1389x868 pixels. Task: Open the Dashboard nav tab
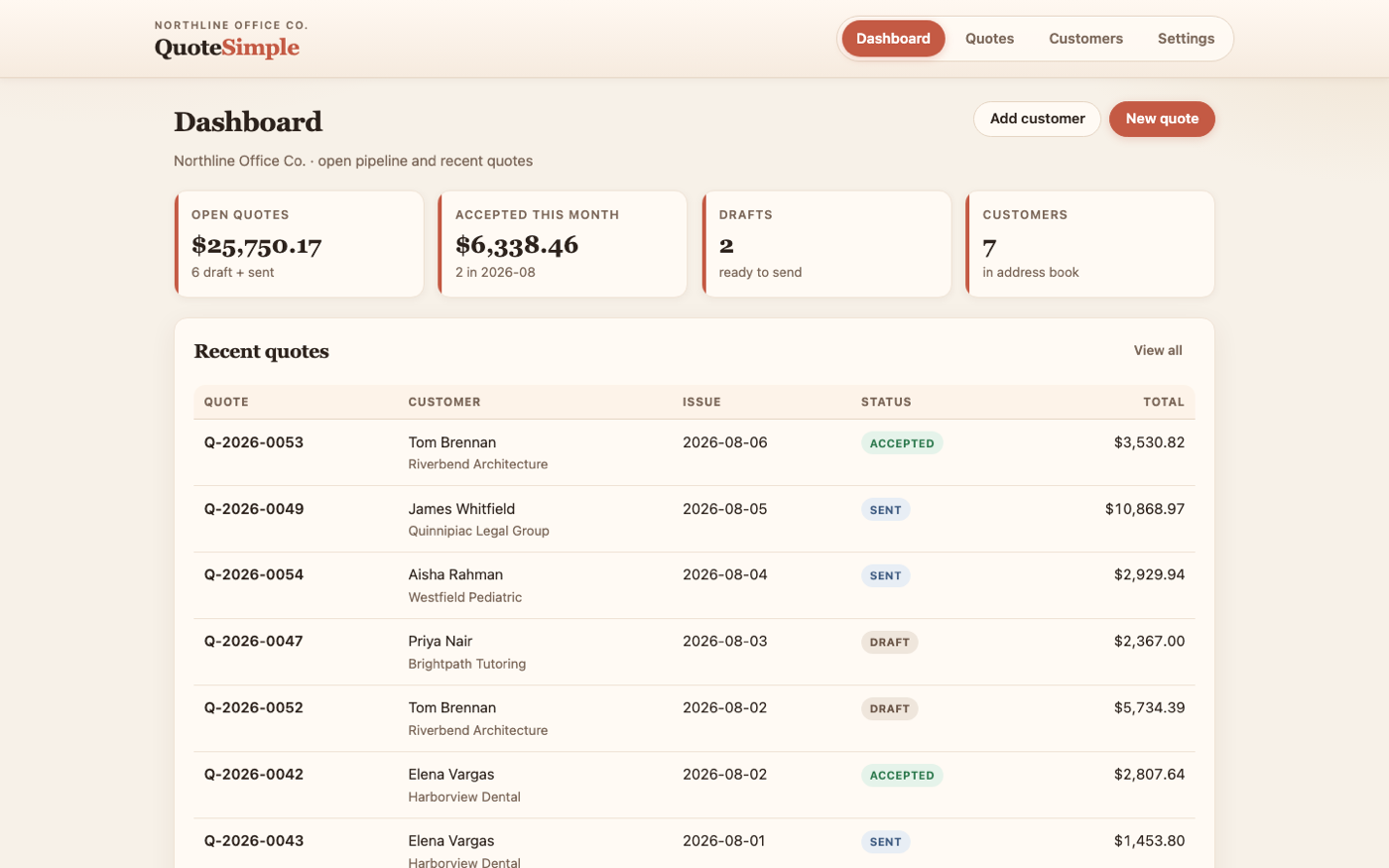click(x=893, y=39)
